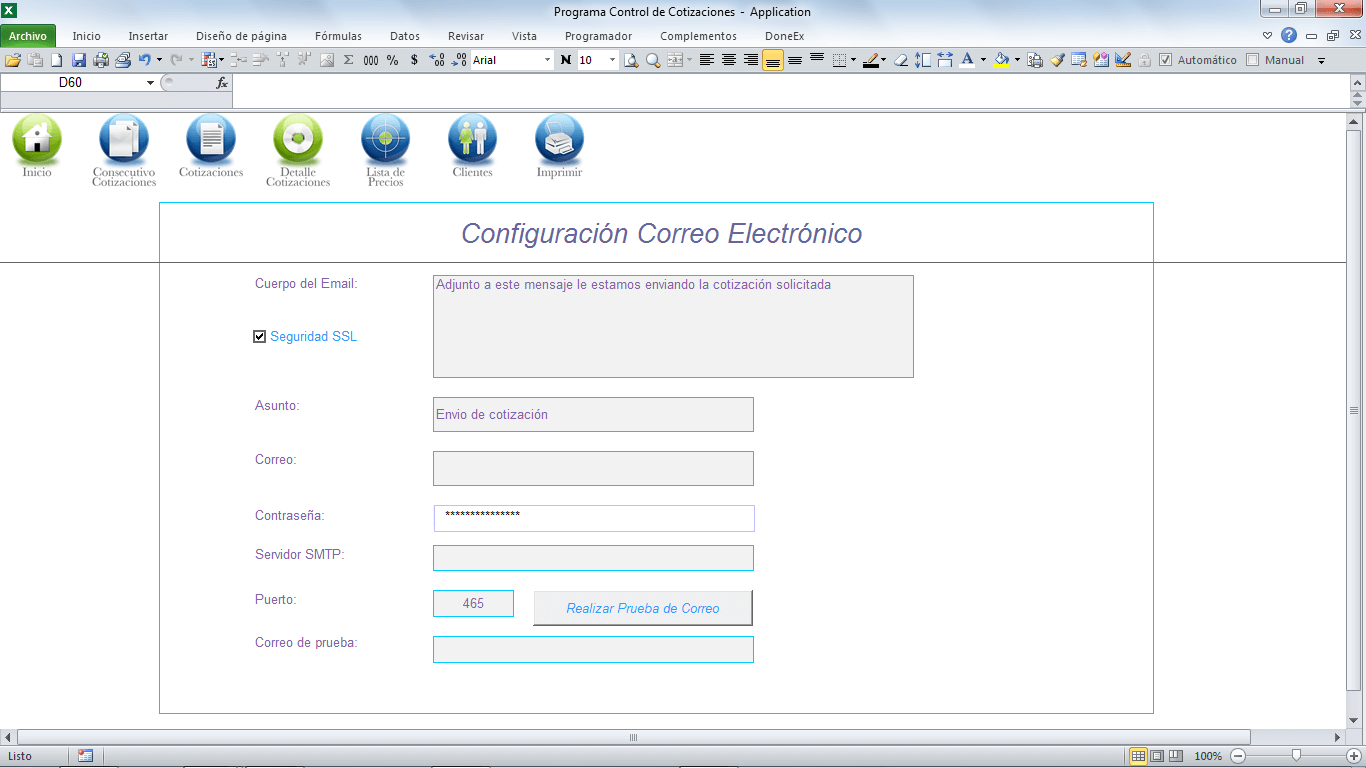Open print preview magnifier-page icon
Screen dimensions: 1366x768
[631, 60]
